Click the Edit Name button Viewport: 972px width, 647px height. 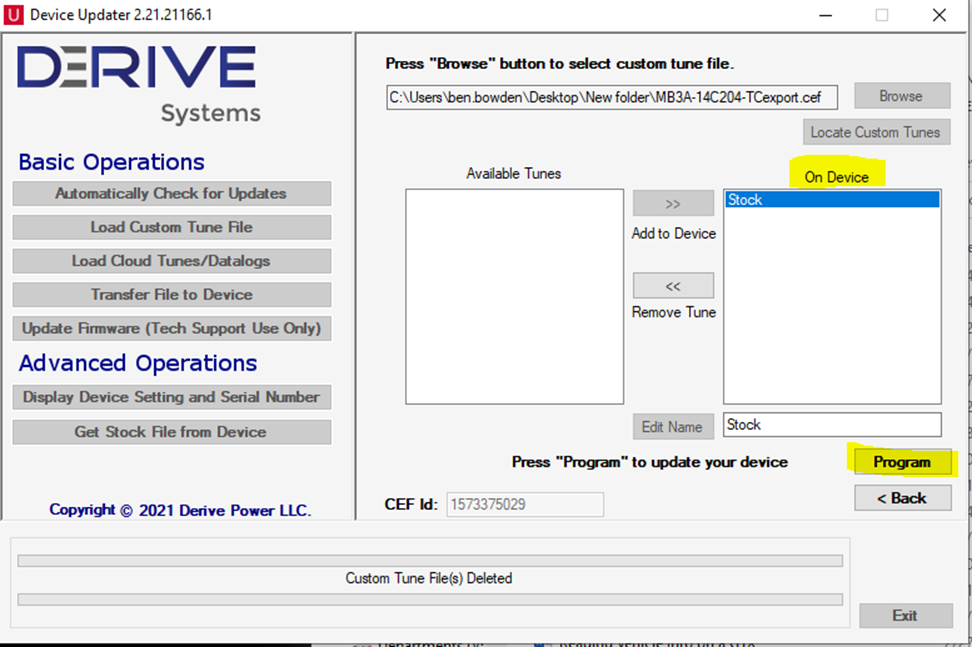click(673, 427)
